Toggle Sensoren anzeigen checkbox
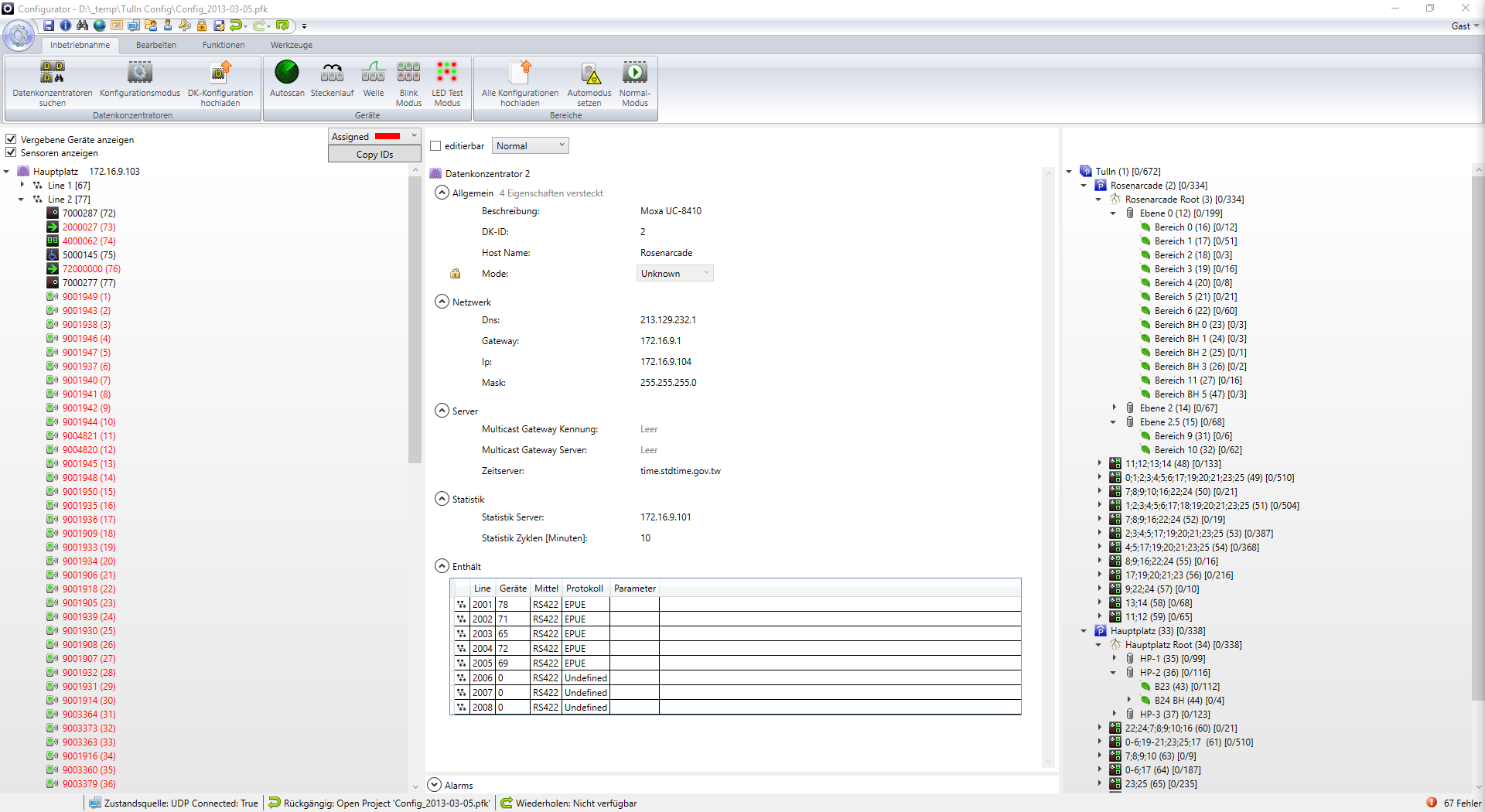Image resolution: width=1485 pixels, height=812 pixels. click(11, 152)
